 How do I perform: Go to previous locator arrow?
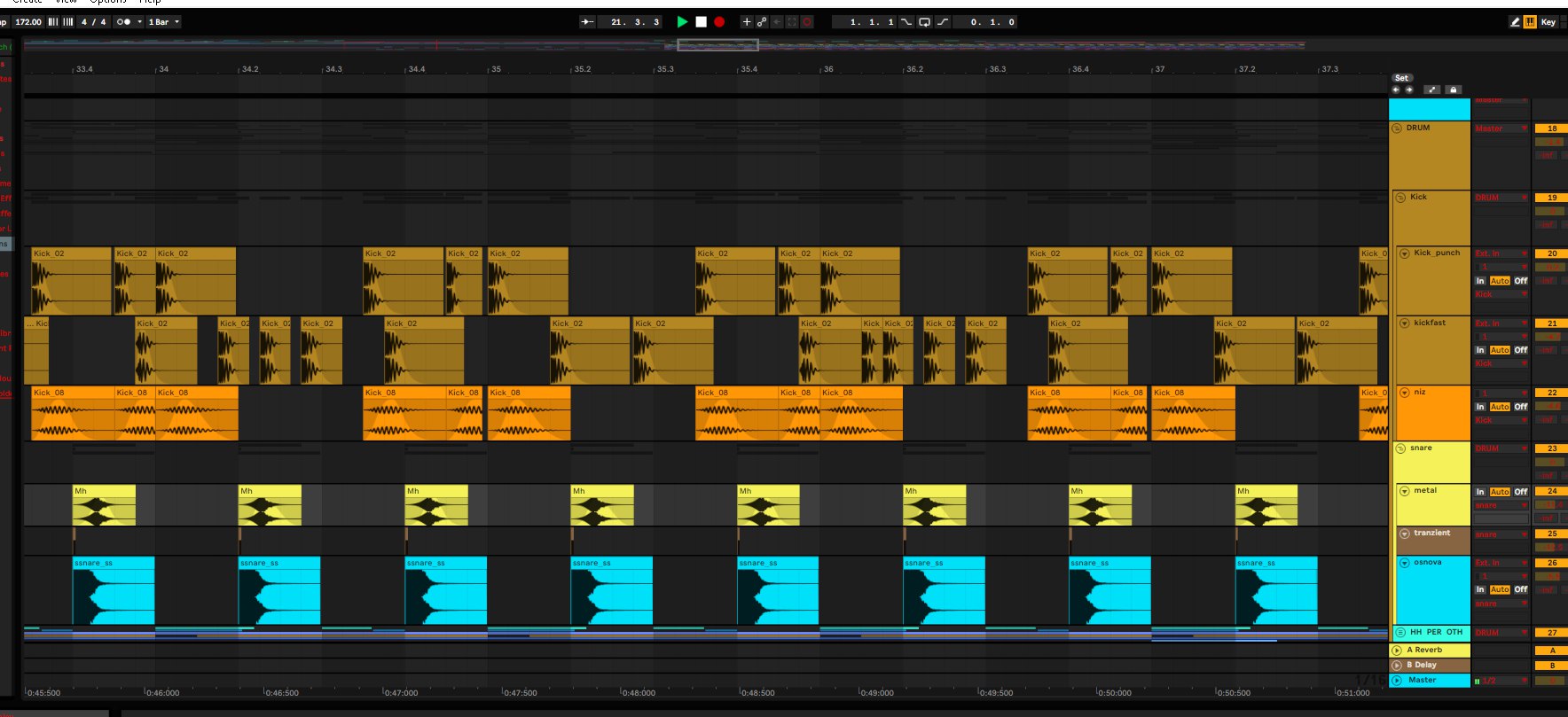pos(1396,90)
